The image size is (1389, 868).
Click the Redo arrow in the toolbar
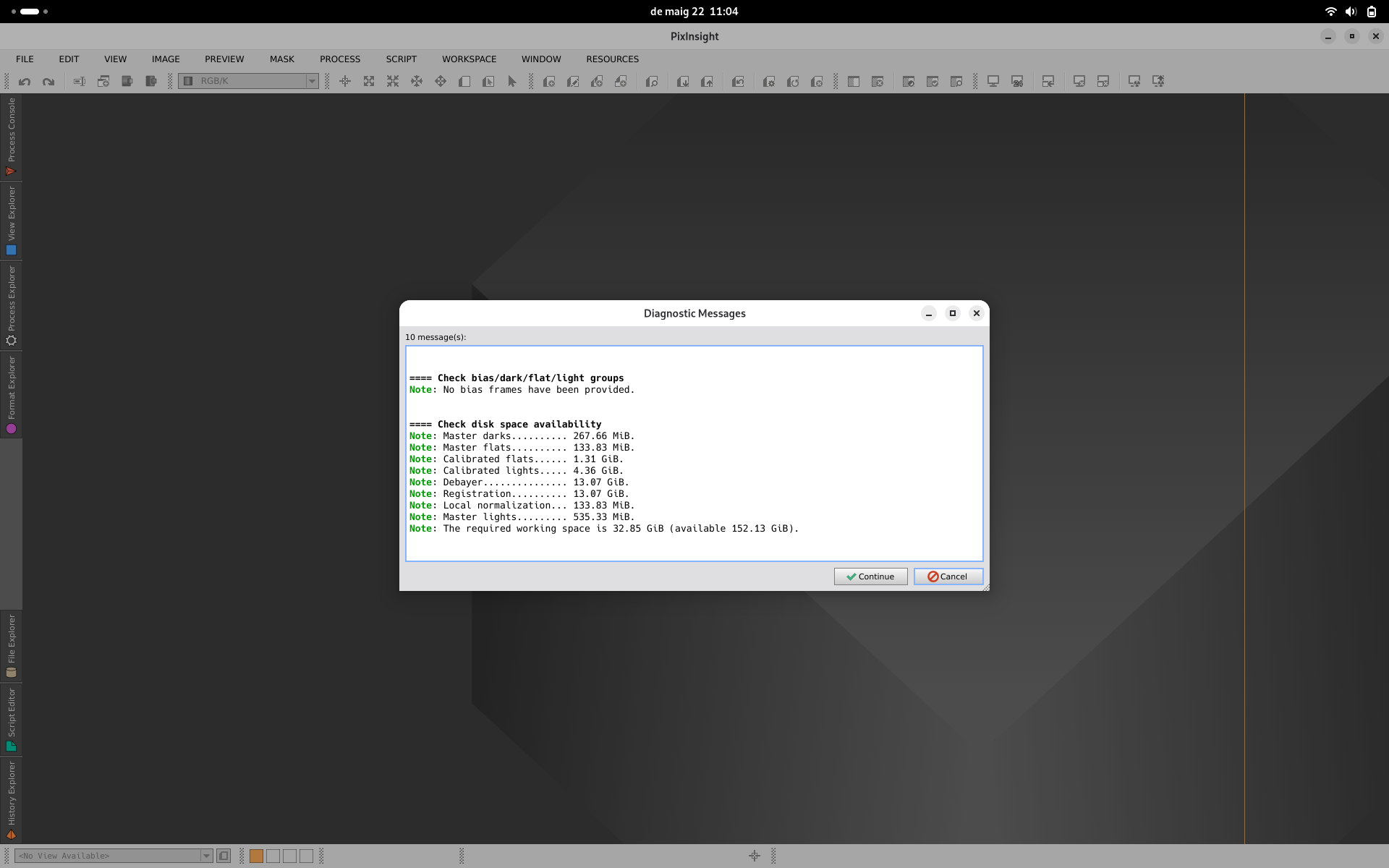pyautogui.click(x=48, y=82)
